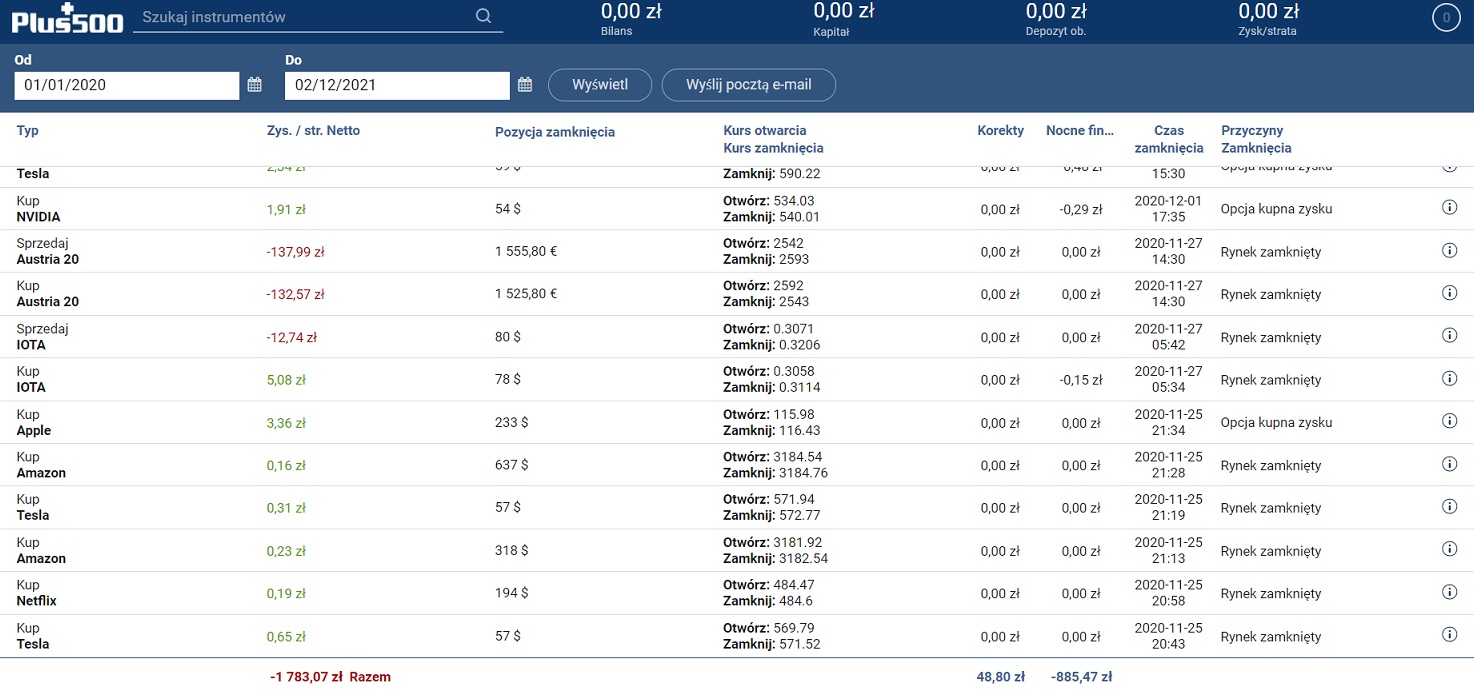
Task: Click the Do date field
Action: 397,85
